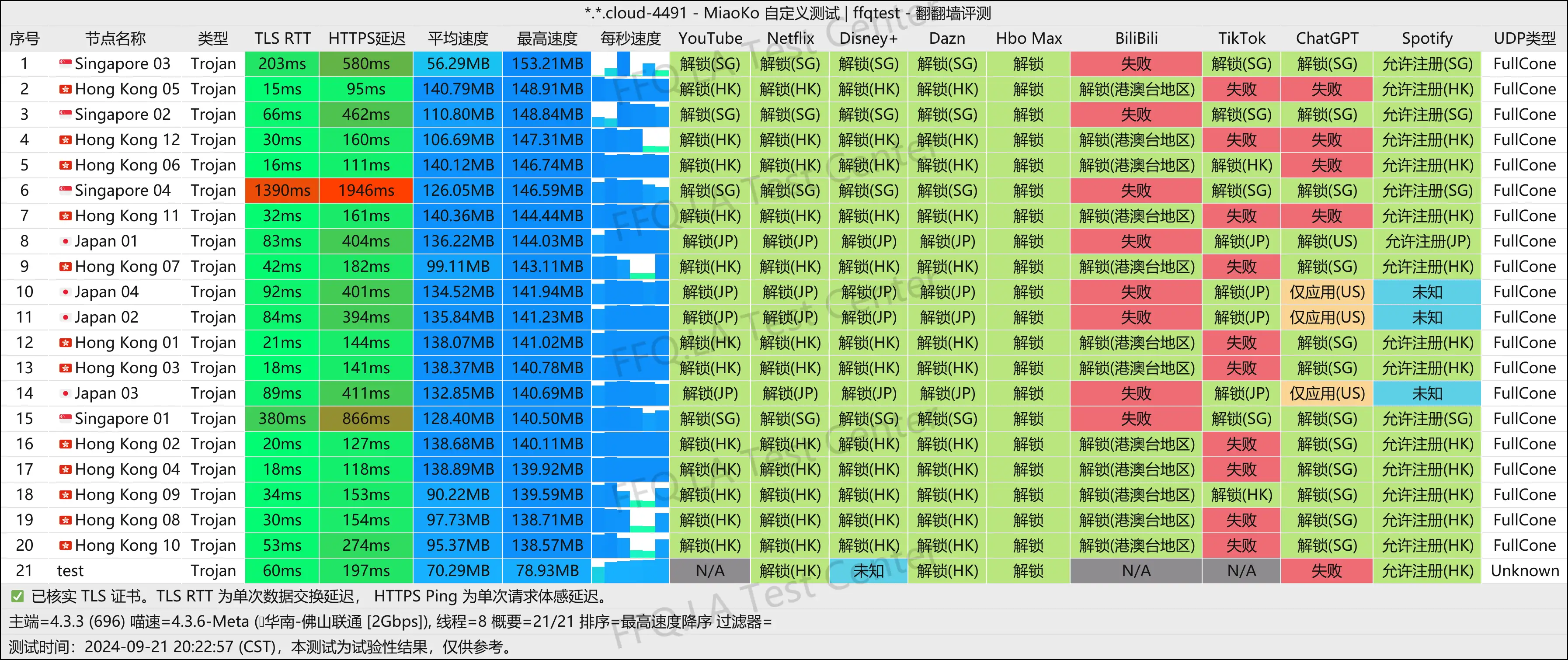Click the Singapore flag icon beside Singapore 01
Image resolution: width=1568 pixels, height=660 pixels.
[65, 418]
